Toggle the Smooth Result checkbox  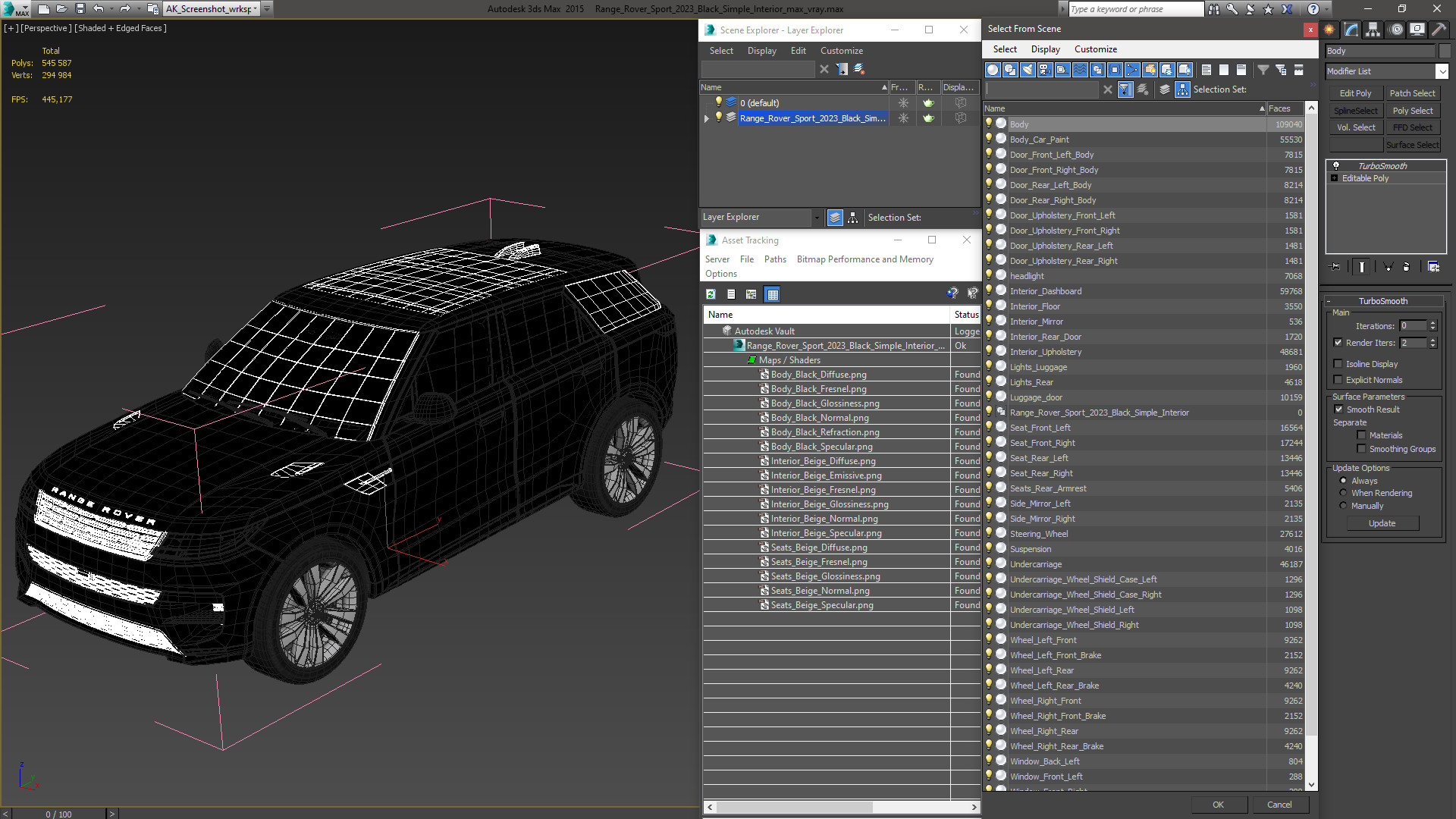[1339, 409]
